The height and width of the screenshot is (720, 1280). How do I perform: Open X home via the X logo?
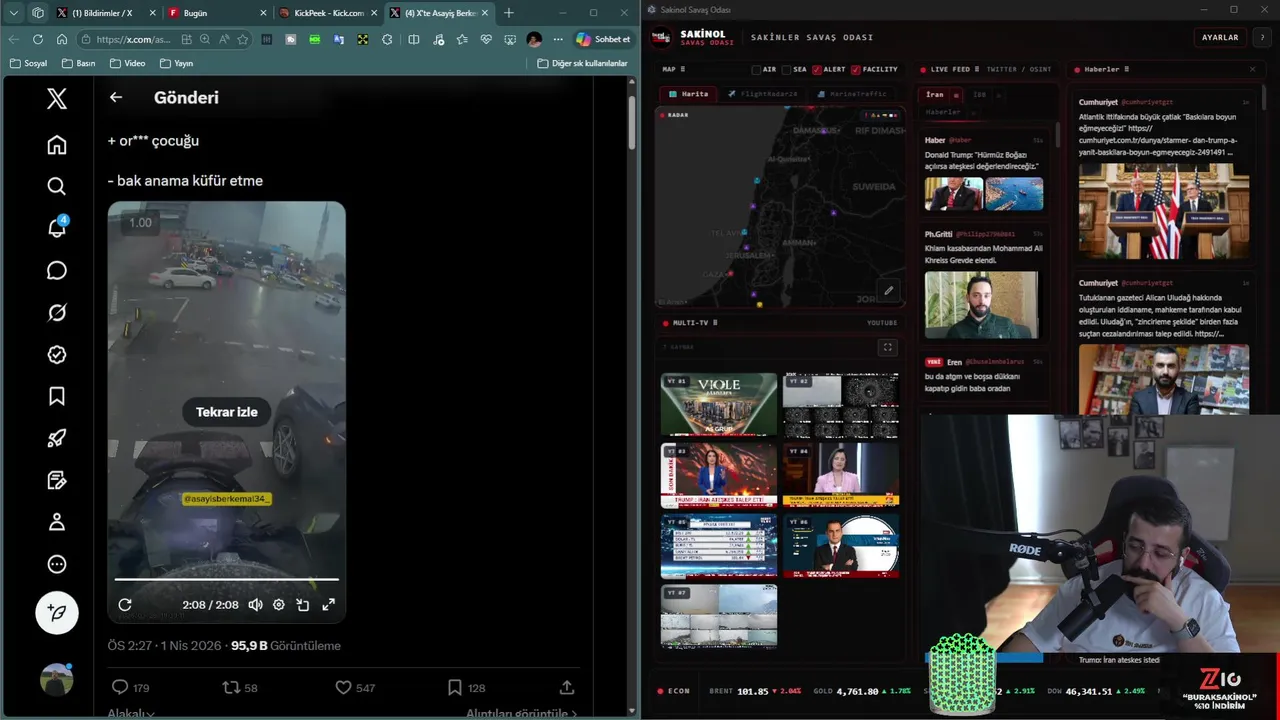57,98
